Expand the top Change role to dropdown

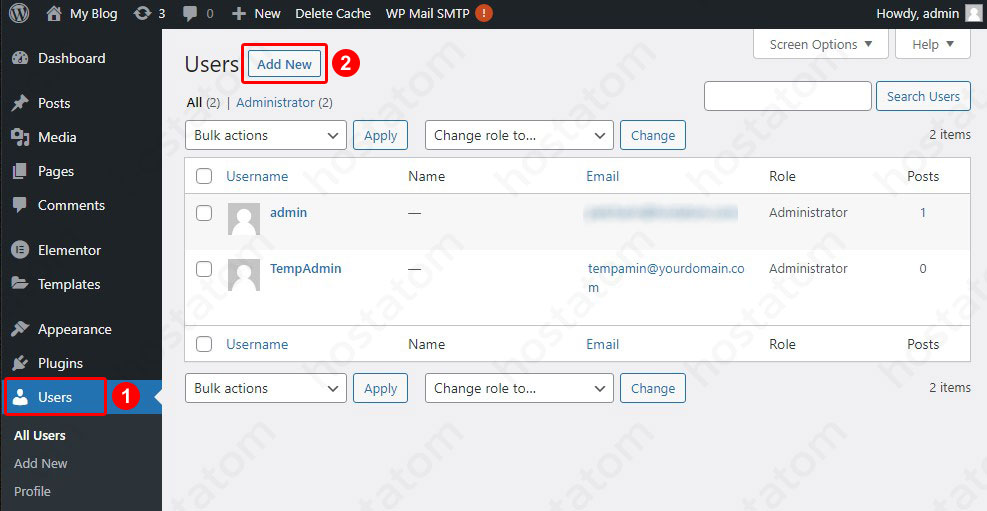point(519,135)
